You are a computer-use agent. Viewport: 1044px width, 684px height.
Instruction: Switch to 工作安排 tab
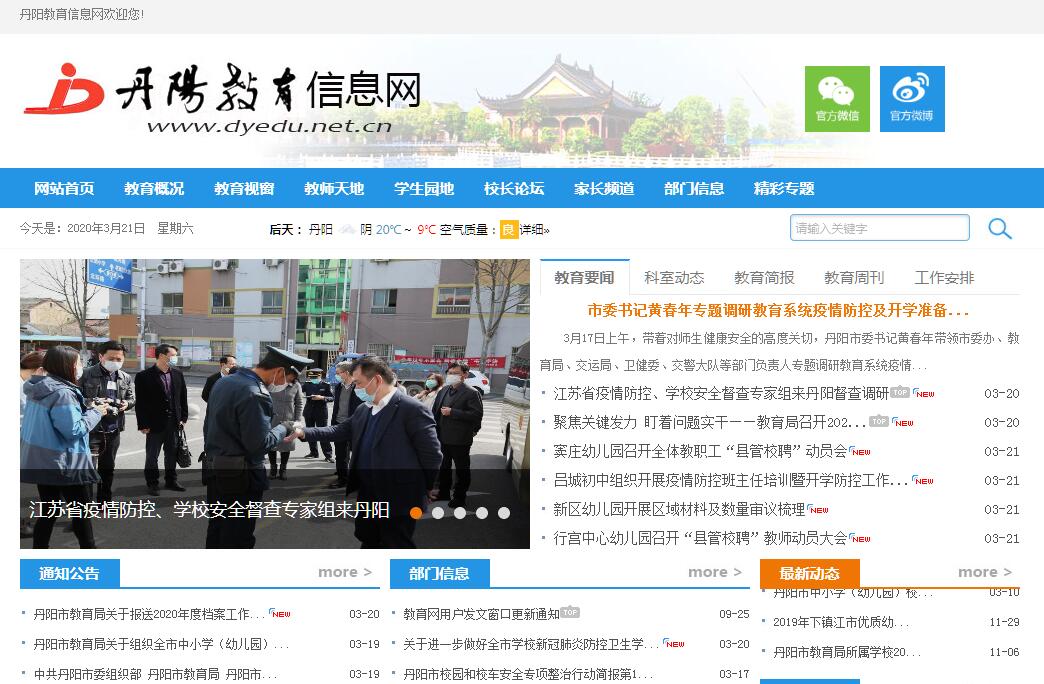(944, 277)
